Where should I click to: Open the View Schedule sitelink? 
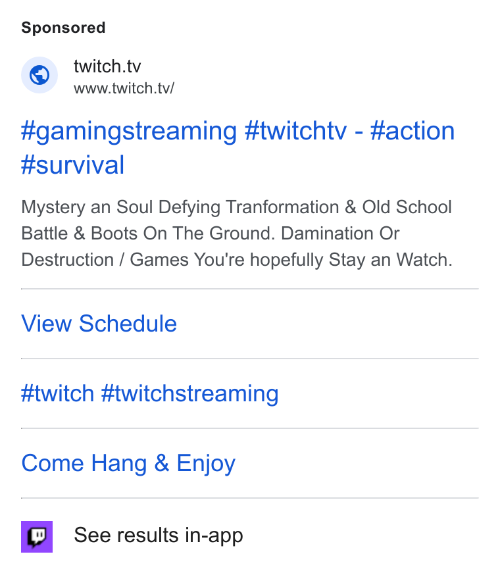[99, 323]
